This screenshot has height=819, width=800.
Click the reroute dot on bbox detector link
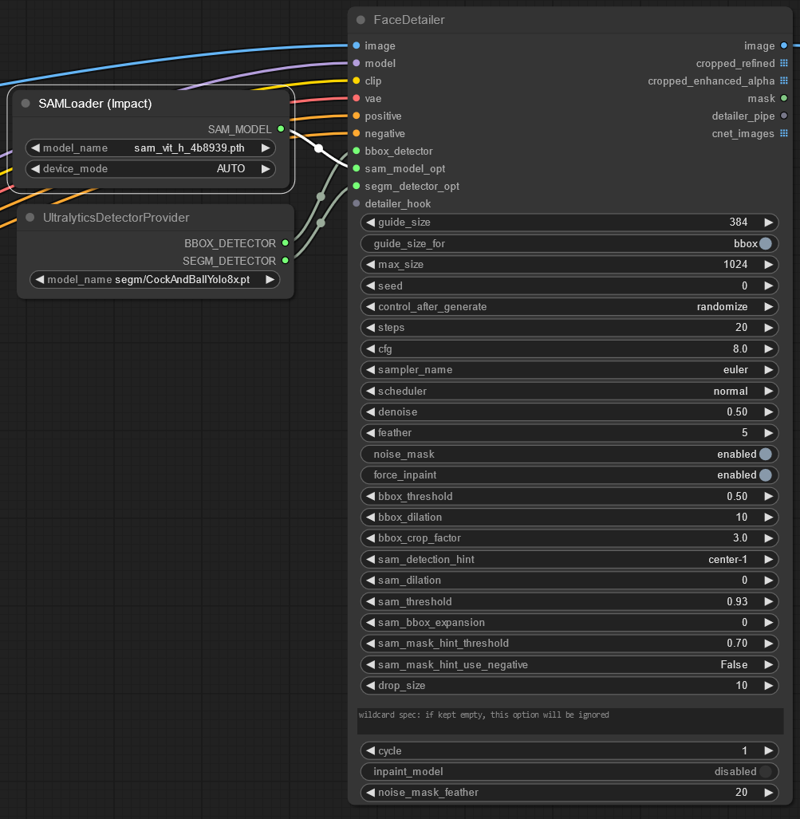coord(321,196)
